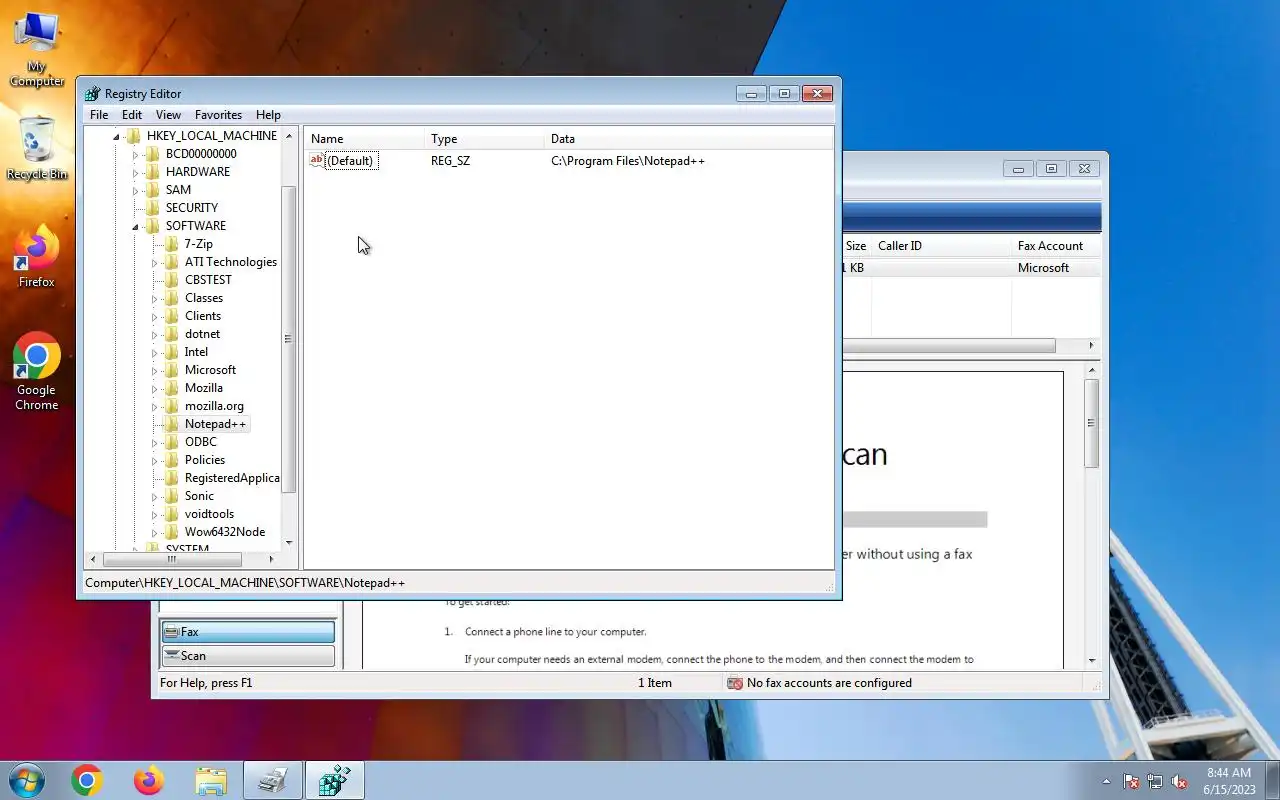
Task: Expand the ATI Technologies key
Action: (155, 262)
